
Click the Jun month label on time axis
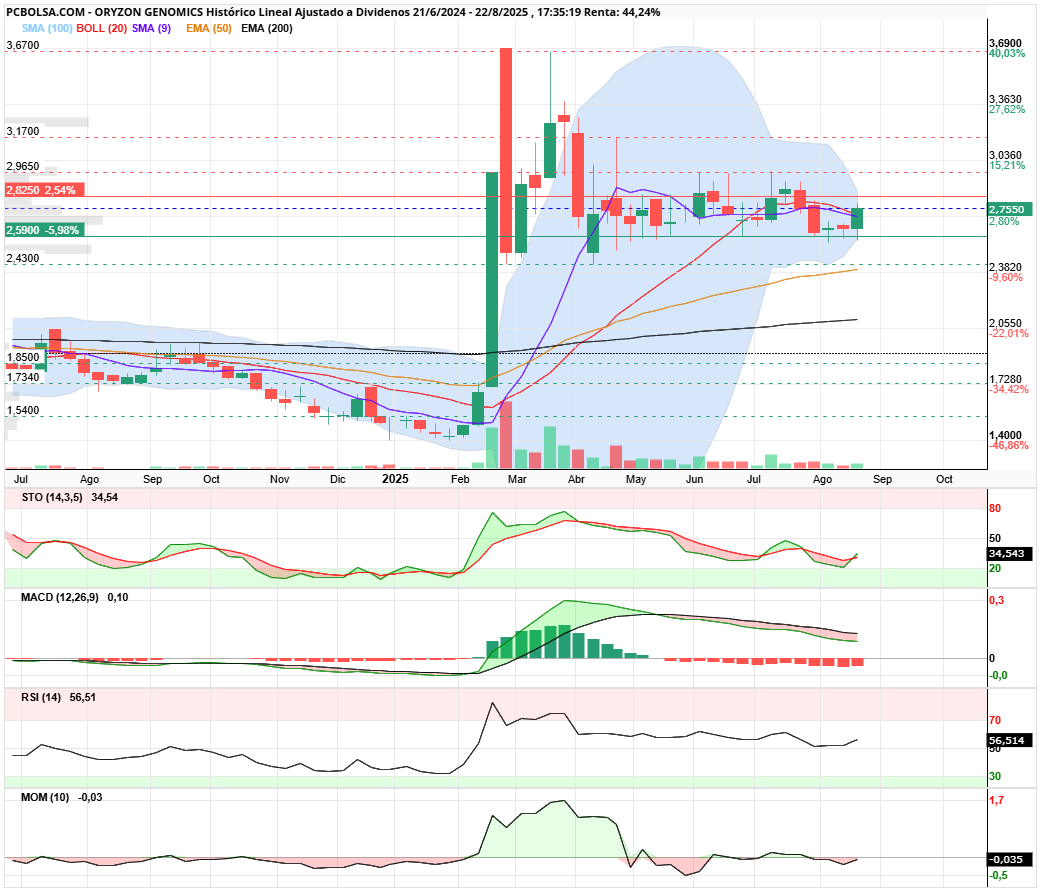(x=694, y=479)
